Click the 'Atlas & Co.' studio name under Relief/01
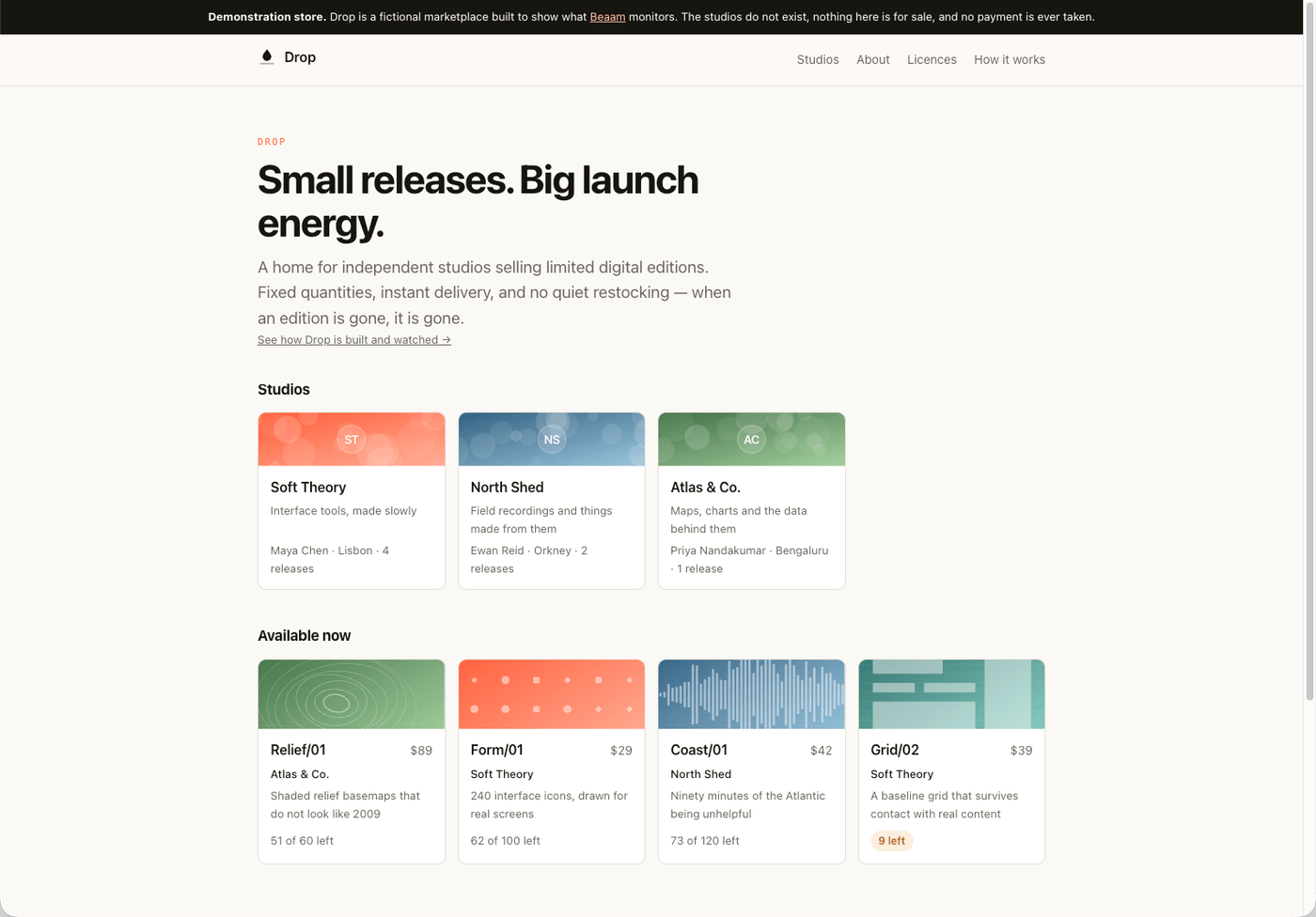Viewport: 1316px width, 917px height. pos(300,774)
